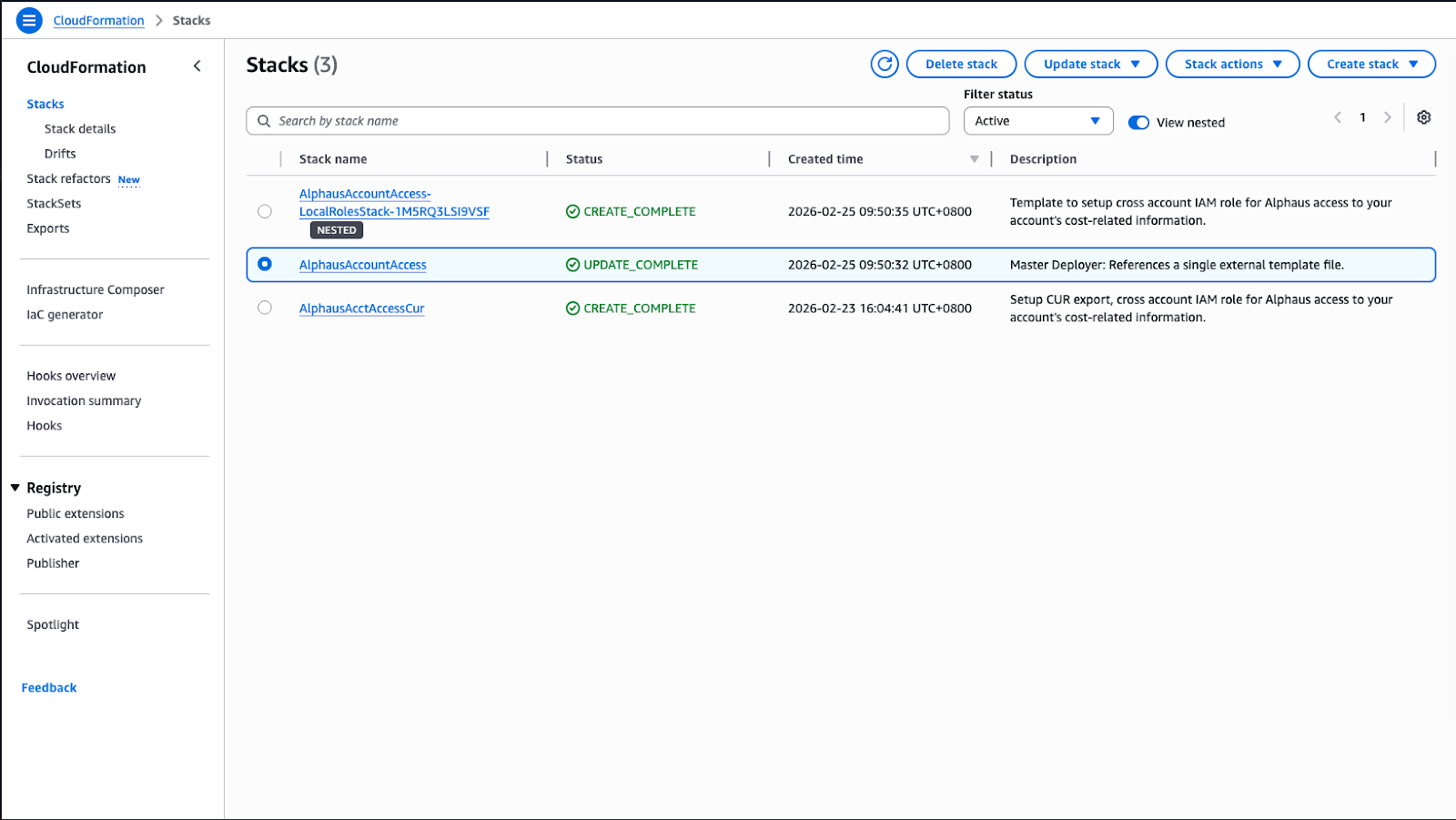The image size is (1456, 820).
Task: Click the Description column header
Action: 1043,159
